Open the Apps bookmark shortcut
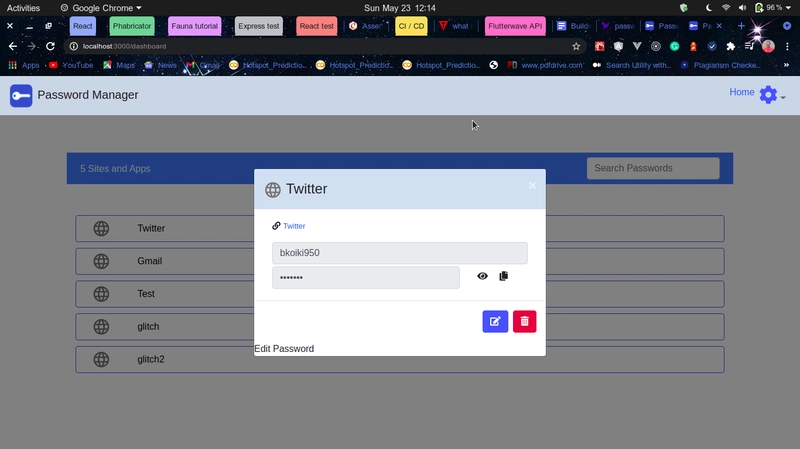This screenshot has width=800, height=449. (23, 65)
